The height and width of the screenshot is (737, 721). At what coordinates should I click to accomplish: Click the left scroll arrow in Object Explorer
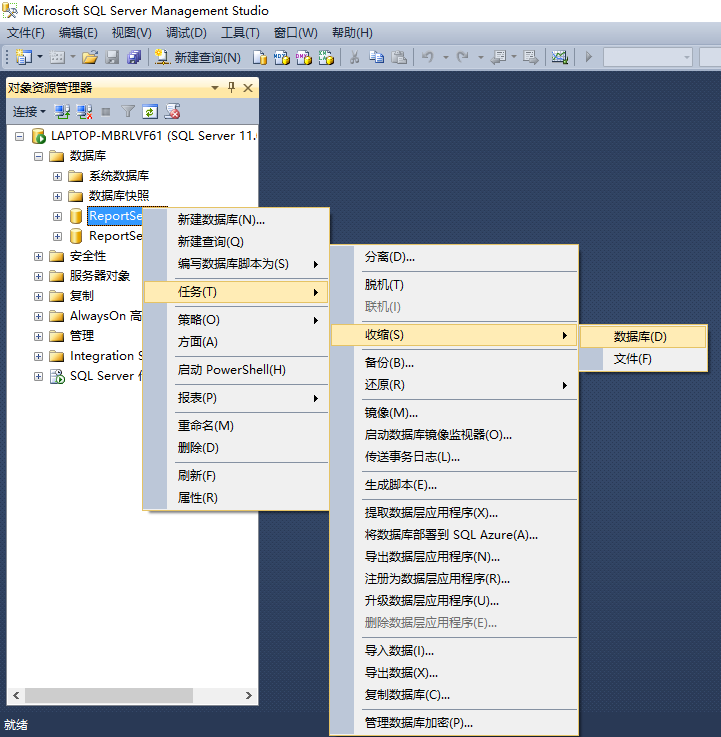(16, 695)
